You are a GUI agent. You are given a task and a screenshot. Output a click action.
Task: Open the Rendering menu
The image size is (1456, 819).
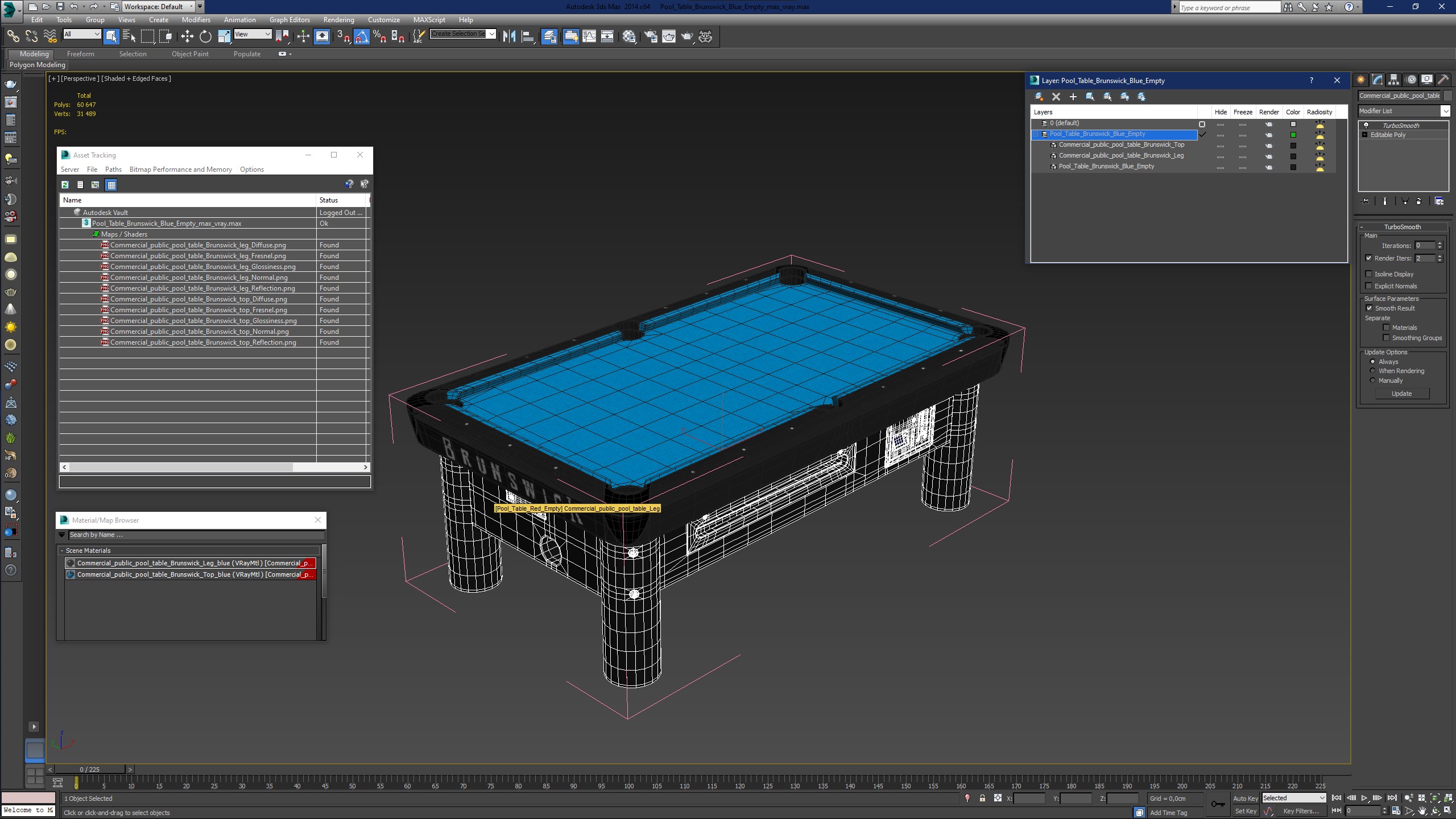[x=339, y=19]
